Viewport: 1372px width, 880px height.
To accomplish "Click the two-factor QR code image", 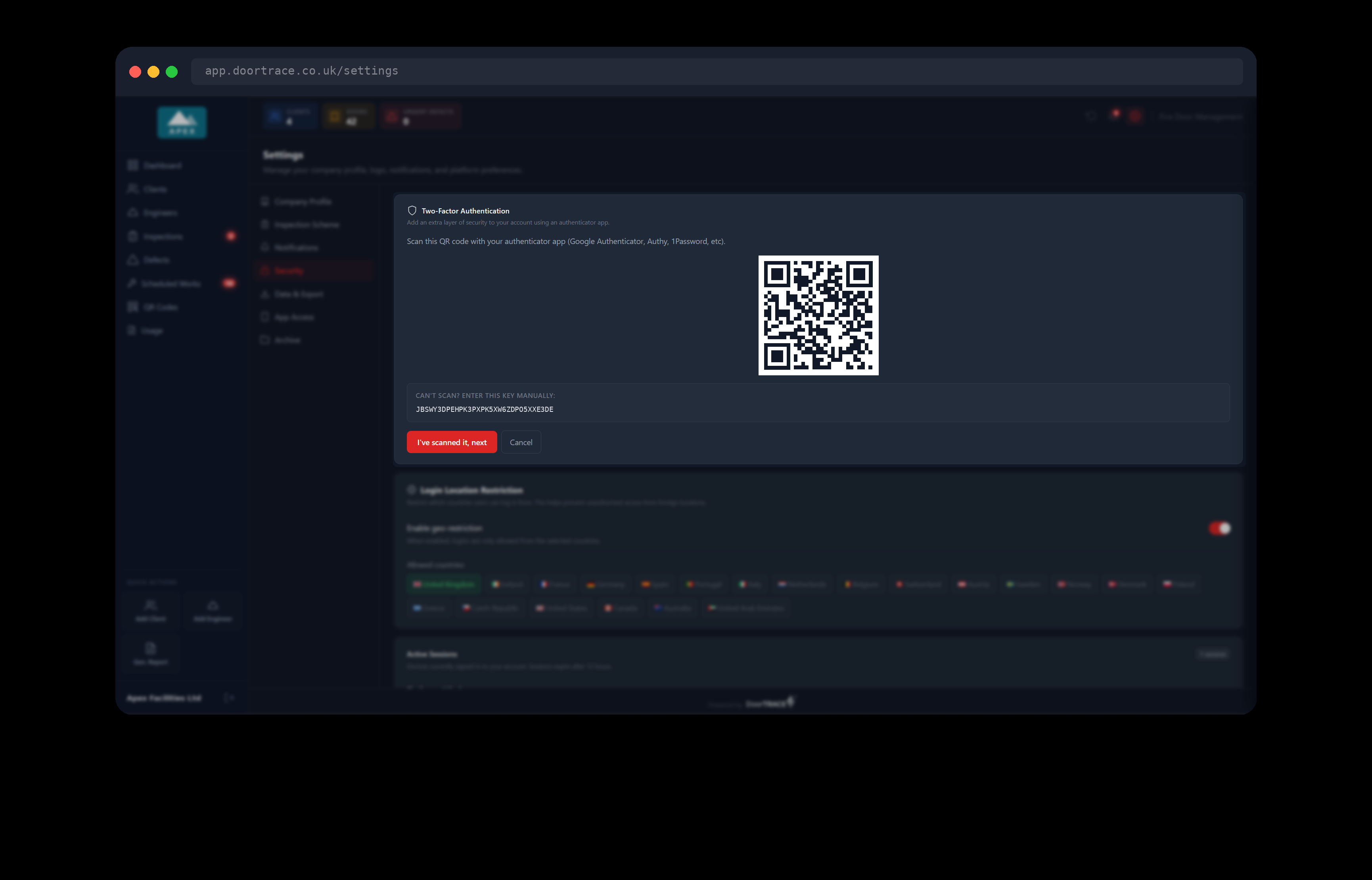I will 818,315.
